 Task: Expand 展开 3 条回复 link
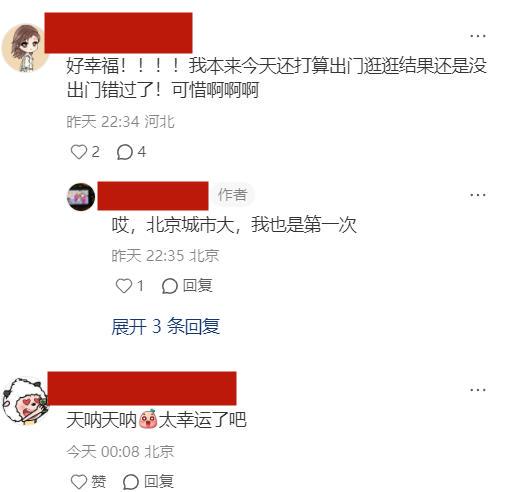[166, 326]
